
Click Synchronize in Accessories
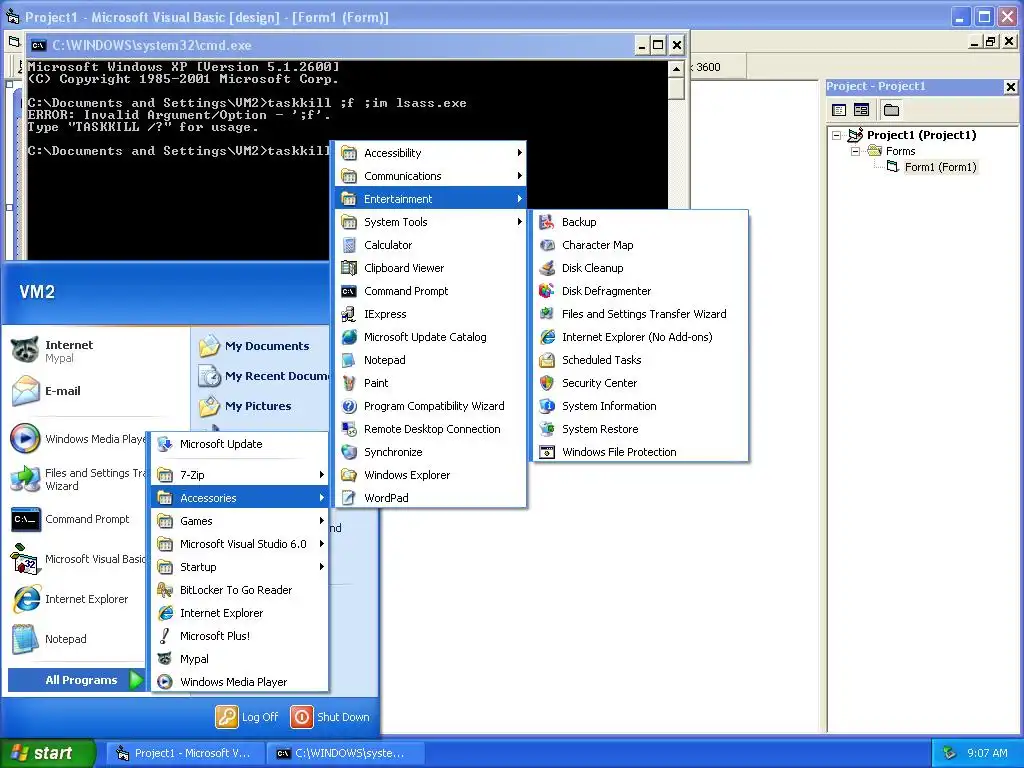[x=431, y=452]
